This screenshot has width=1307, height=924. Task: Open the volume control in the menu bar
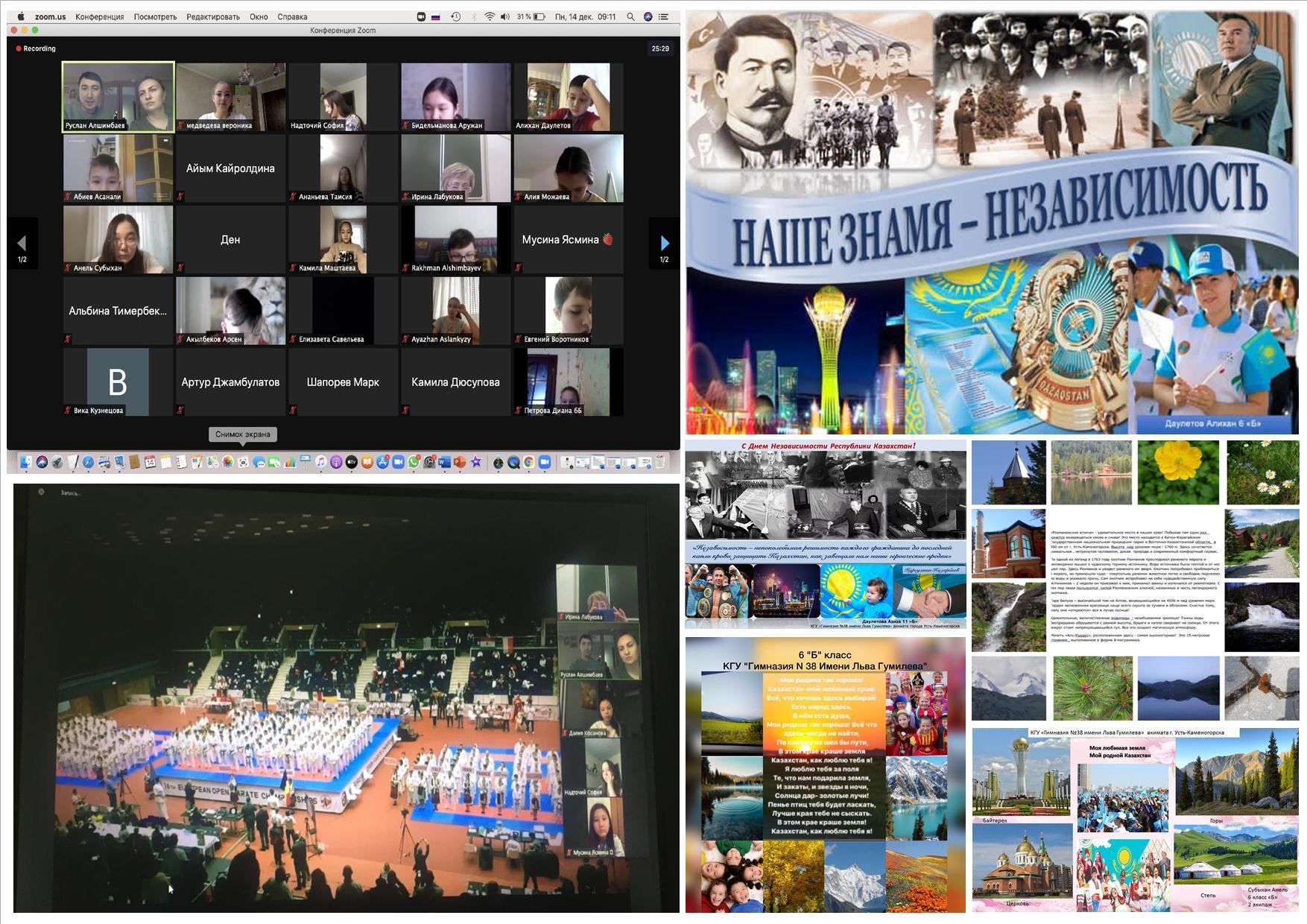tap(505, 16)
